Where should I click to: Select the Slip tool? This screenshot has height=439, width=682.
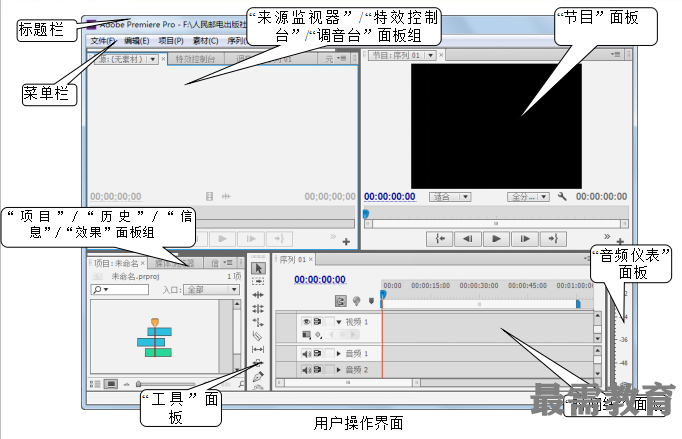258,349
